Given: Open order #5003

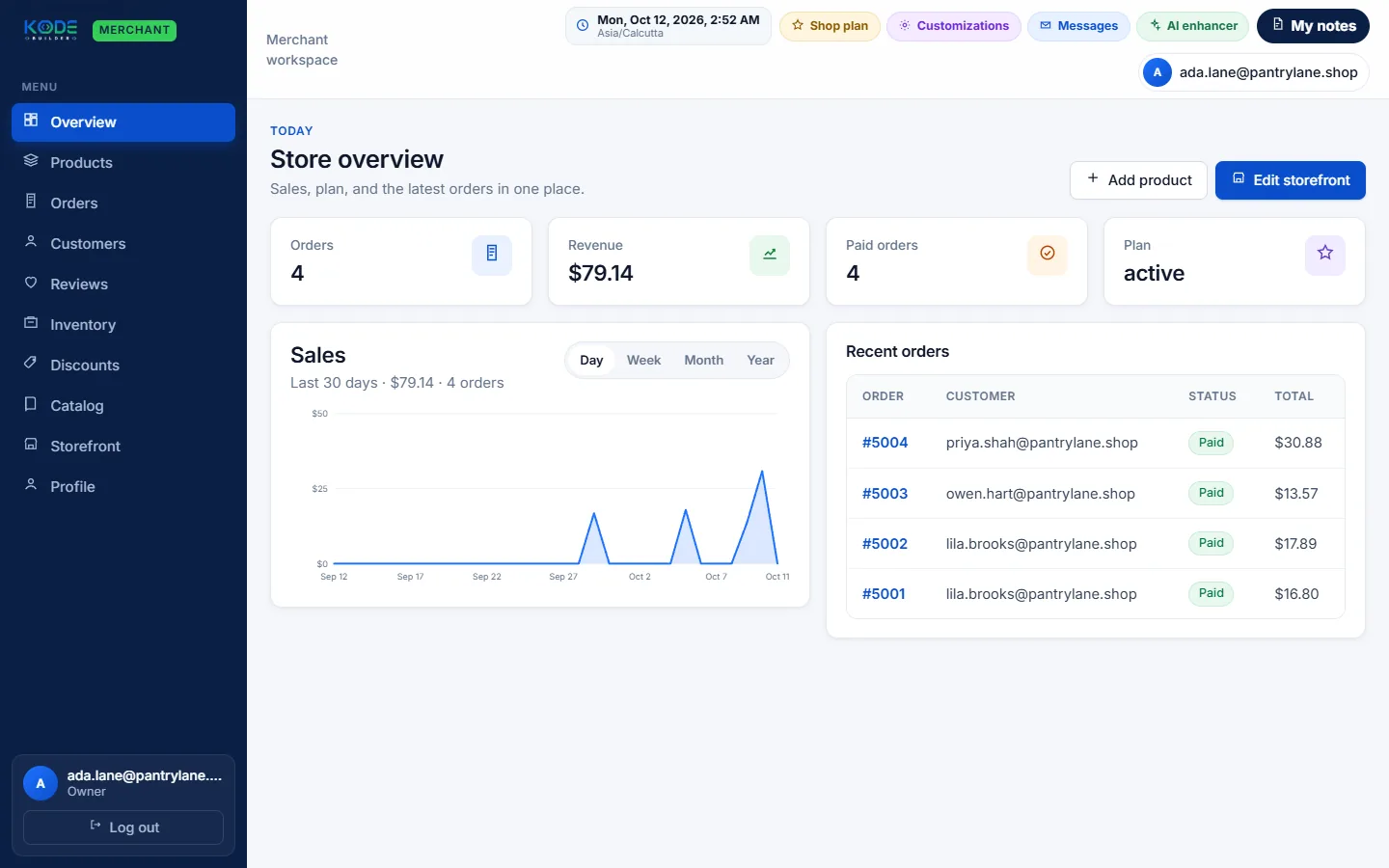Looking at the screenshot, I should 885,494.
